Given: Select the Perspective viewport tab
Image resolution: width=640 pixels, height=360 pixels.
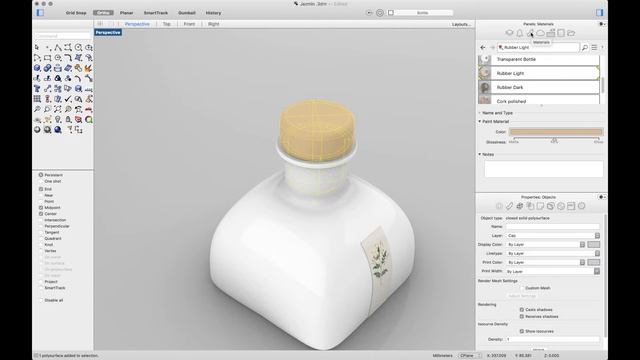Looking at the screenshot, I should (x=137, y=24).
